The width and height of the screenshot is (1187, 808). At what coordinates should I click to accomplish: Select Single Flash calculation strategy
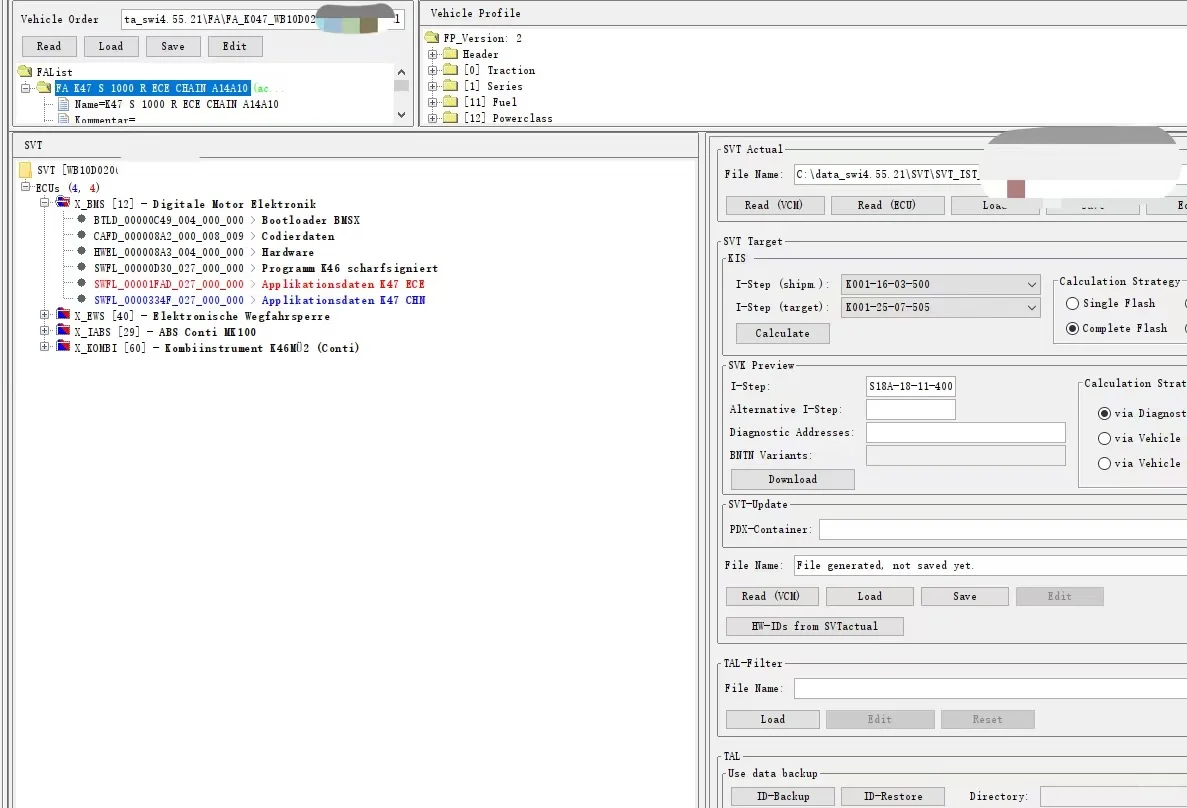pos(1072,304)
